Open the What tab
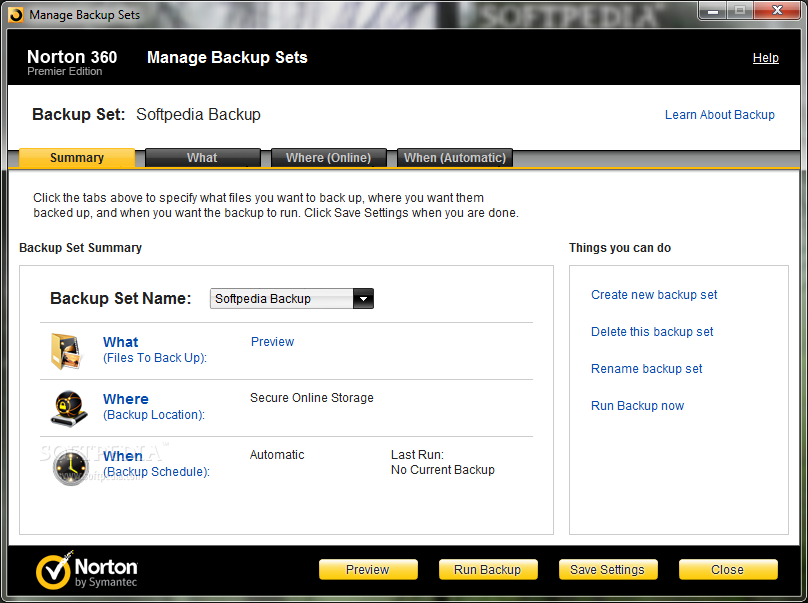808x603 pixels. 202,158
